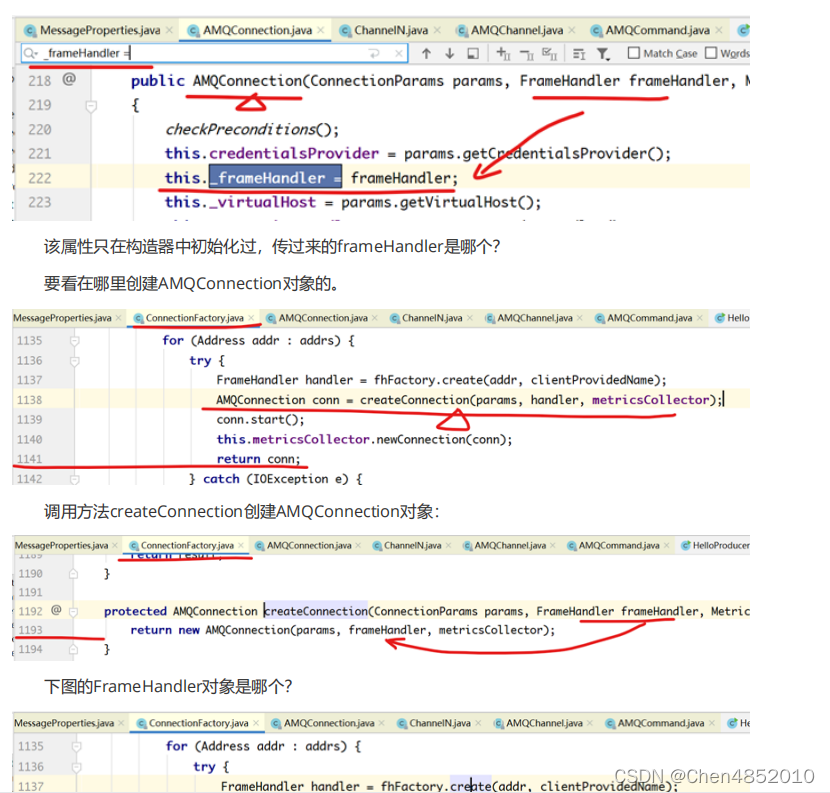Viewport: 830px width, 793px height.
Task: Click AMQCommand.java file icon in second screenshot tabs
Action: point(599,318)
